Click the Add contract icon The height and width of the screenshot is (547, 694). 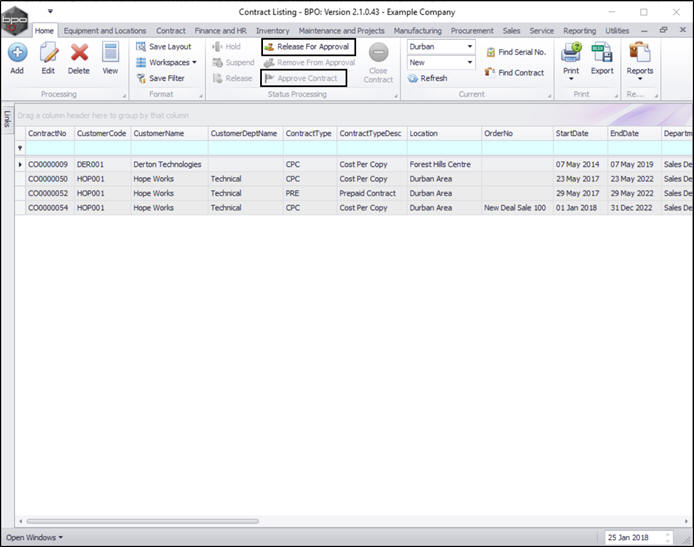[17, 53]
